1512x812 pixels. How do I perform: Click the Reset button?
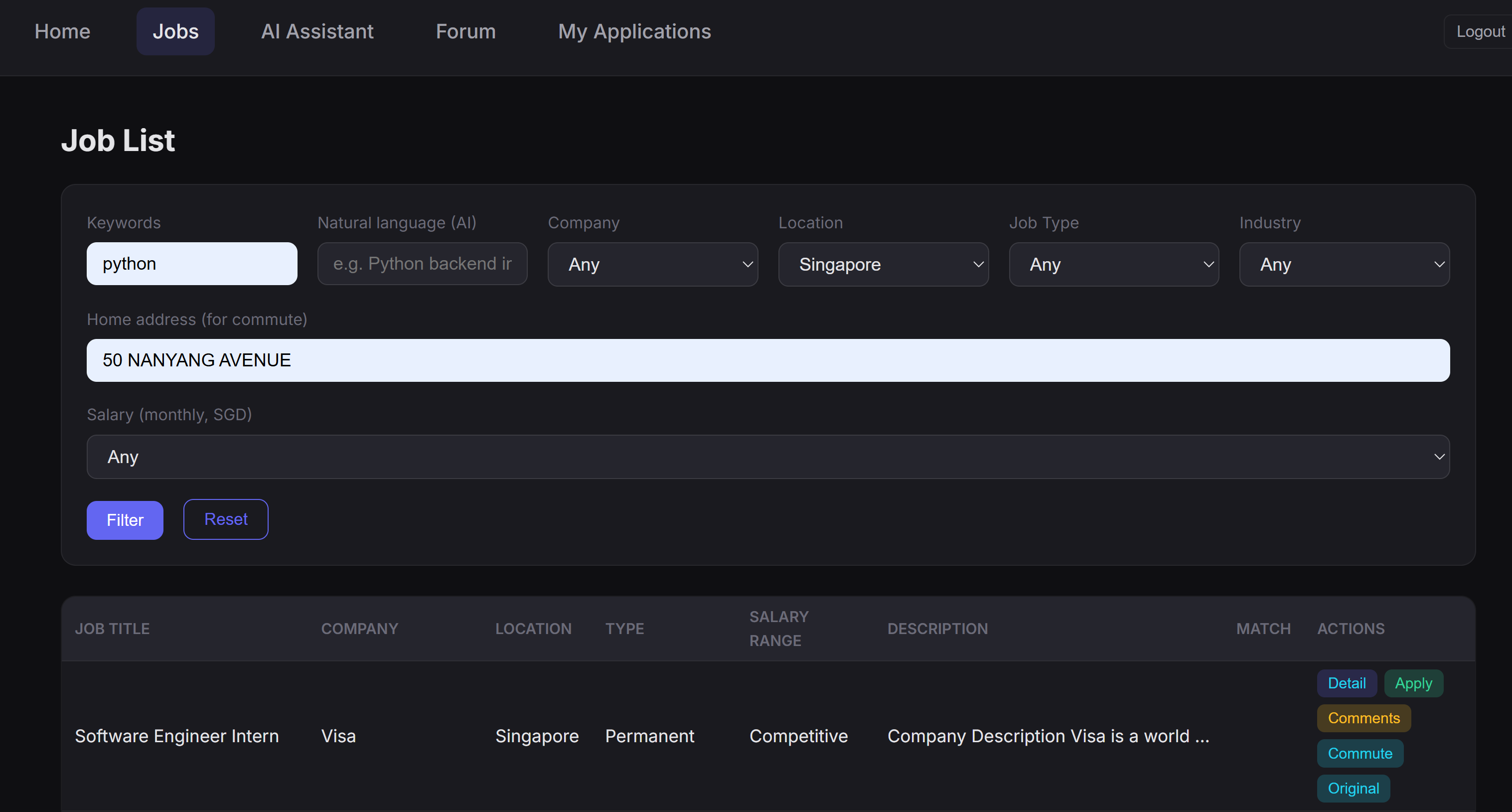pos(225,519)
